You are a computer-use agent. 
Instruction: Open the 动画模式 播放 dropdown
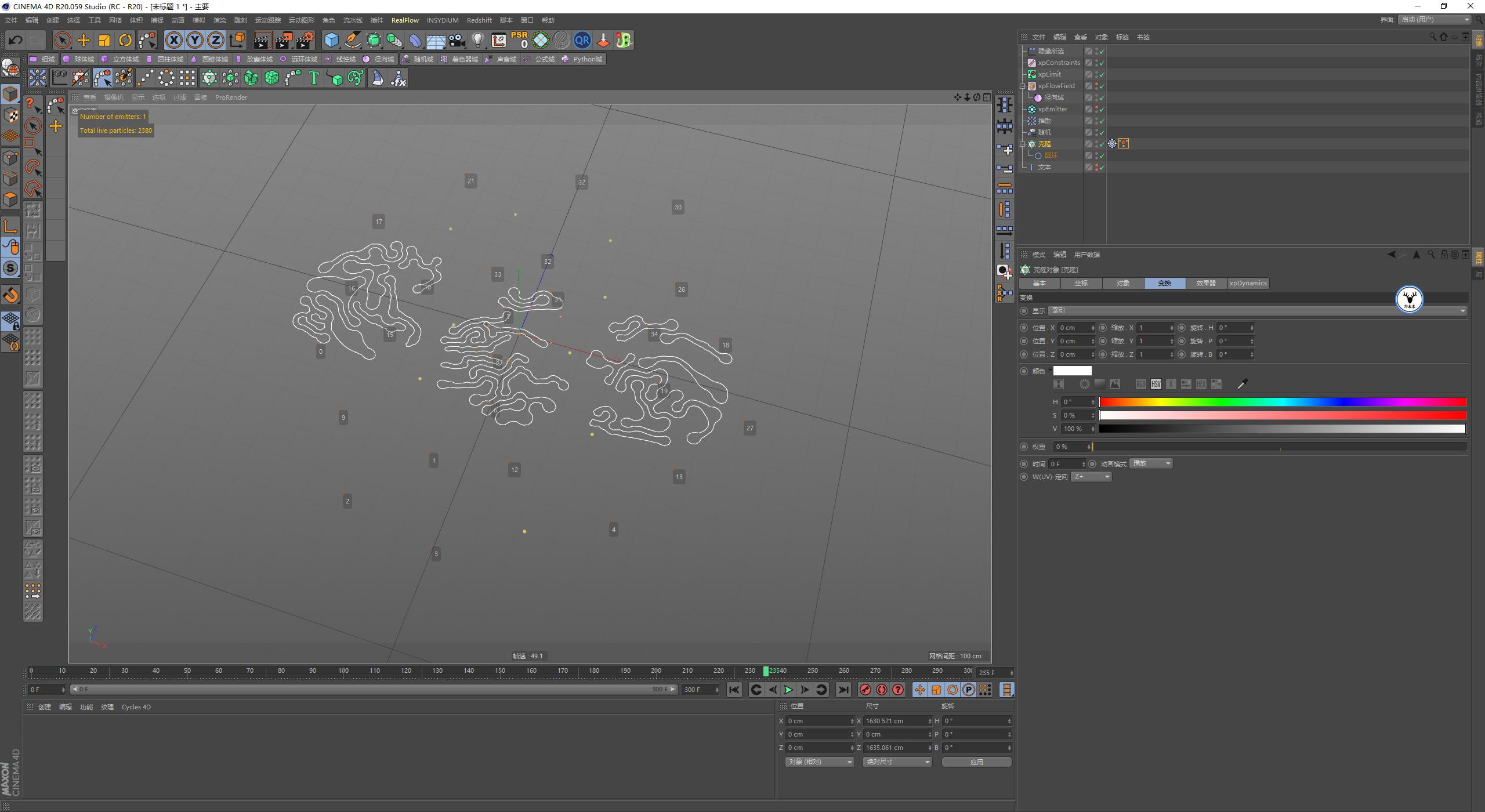(1151, 463)
